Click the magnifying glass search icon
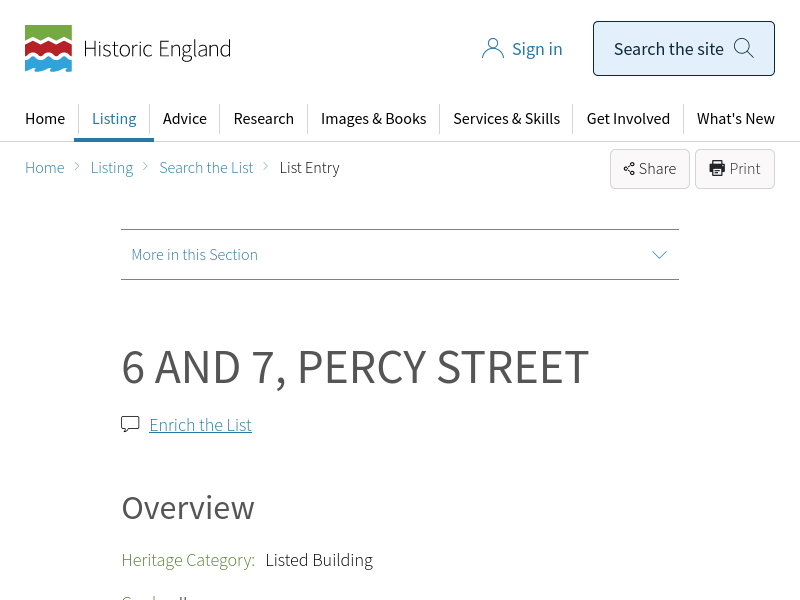800x600 pixels. click(744, 48)
